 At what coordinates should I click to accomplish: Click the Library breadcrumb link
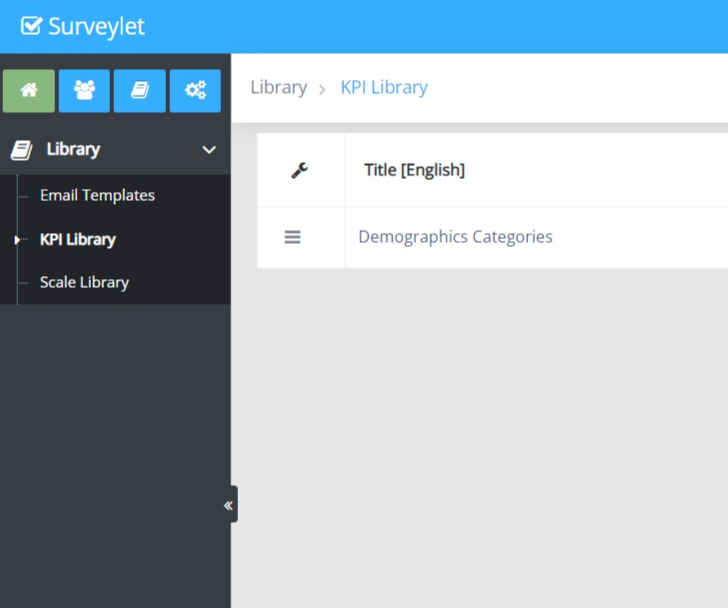(278, 87)
